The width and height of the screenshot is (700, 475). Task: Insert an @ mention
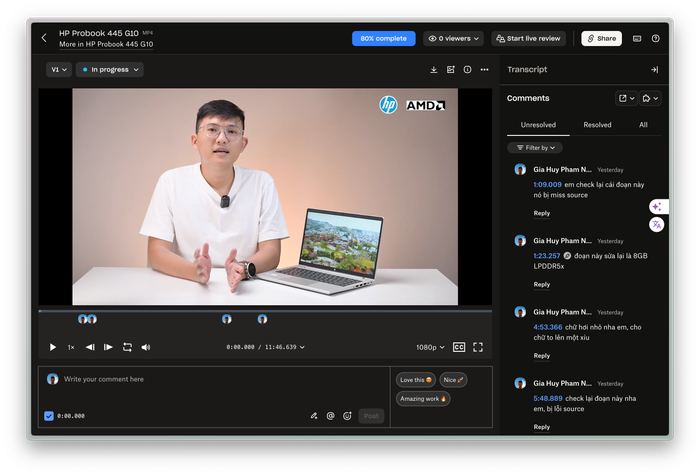pyautogui.click(x=330, y=416)
